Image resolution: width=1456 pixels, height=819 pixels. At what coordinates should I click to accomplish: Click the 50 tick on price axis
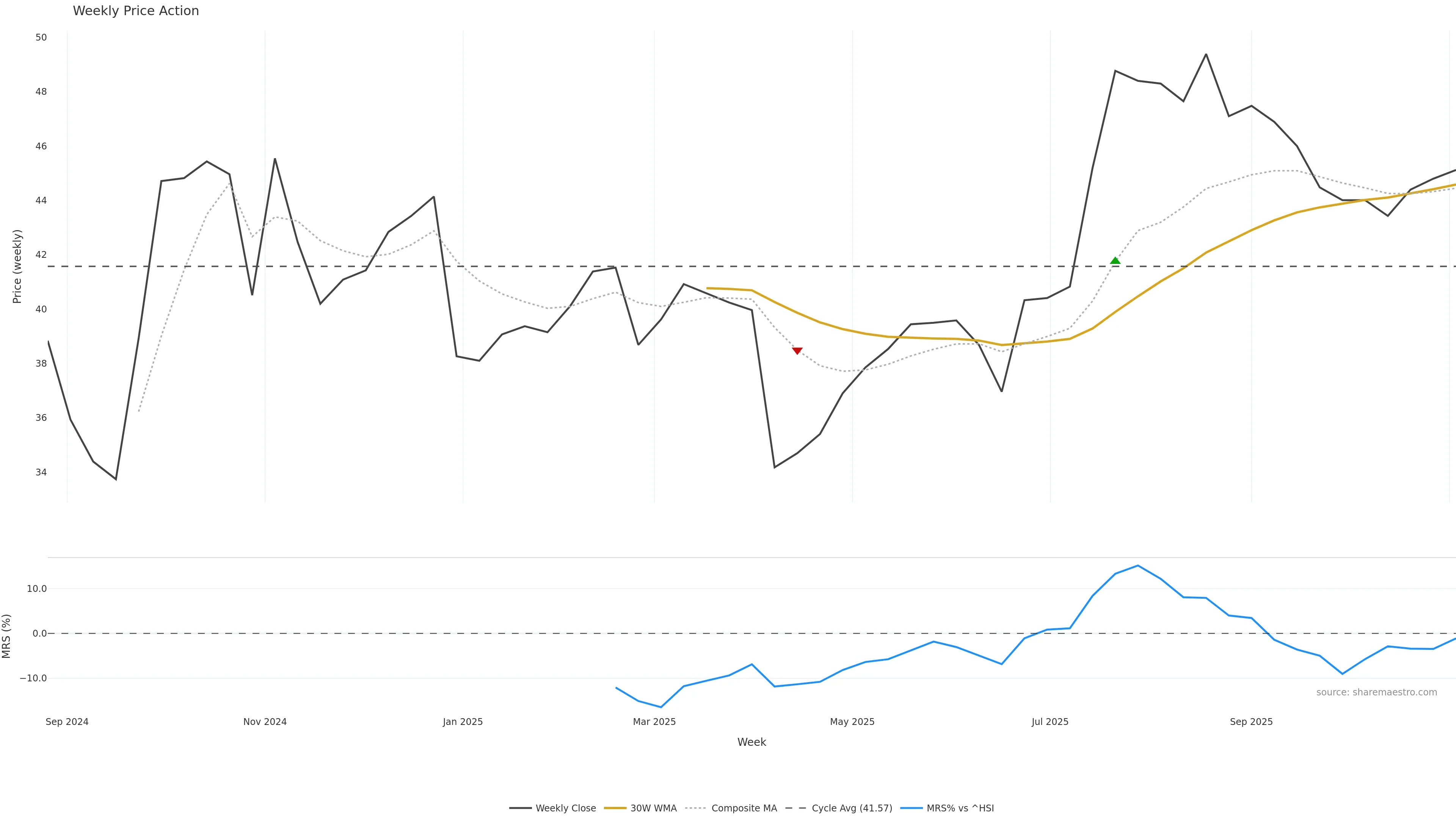41,38
